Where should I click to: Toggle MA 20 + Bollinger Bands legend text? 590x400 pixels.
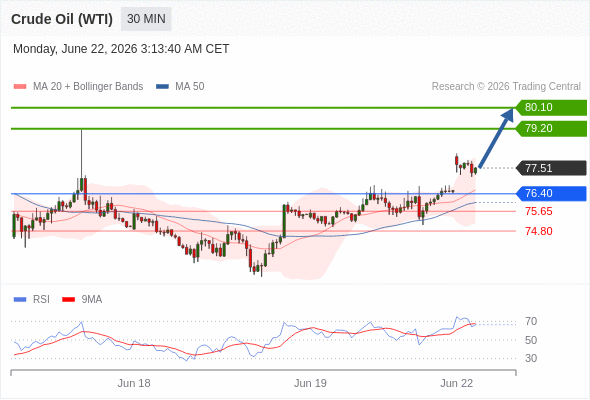click(x=88, y=87)
